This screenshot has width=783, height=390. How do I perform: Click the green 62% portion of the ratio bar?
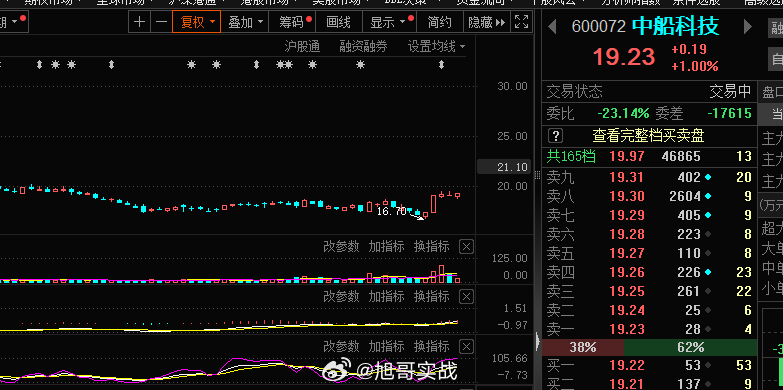click(x=691, y=347)
